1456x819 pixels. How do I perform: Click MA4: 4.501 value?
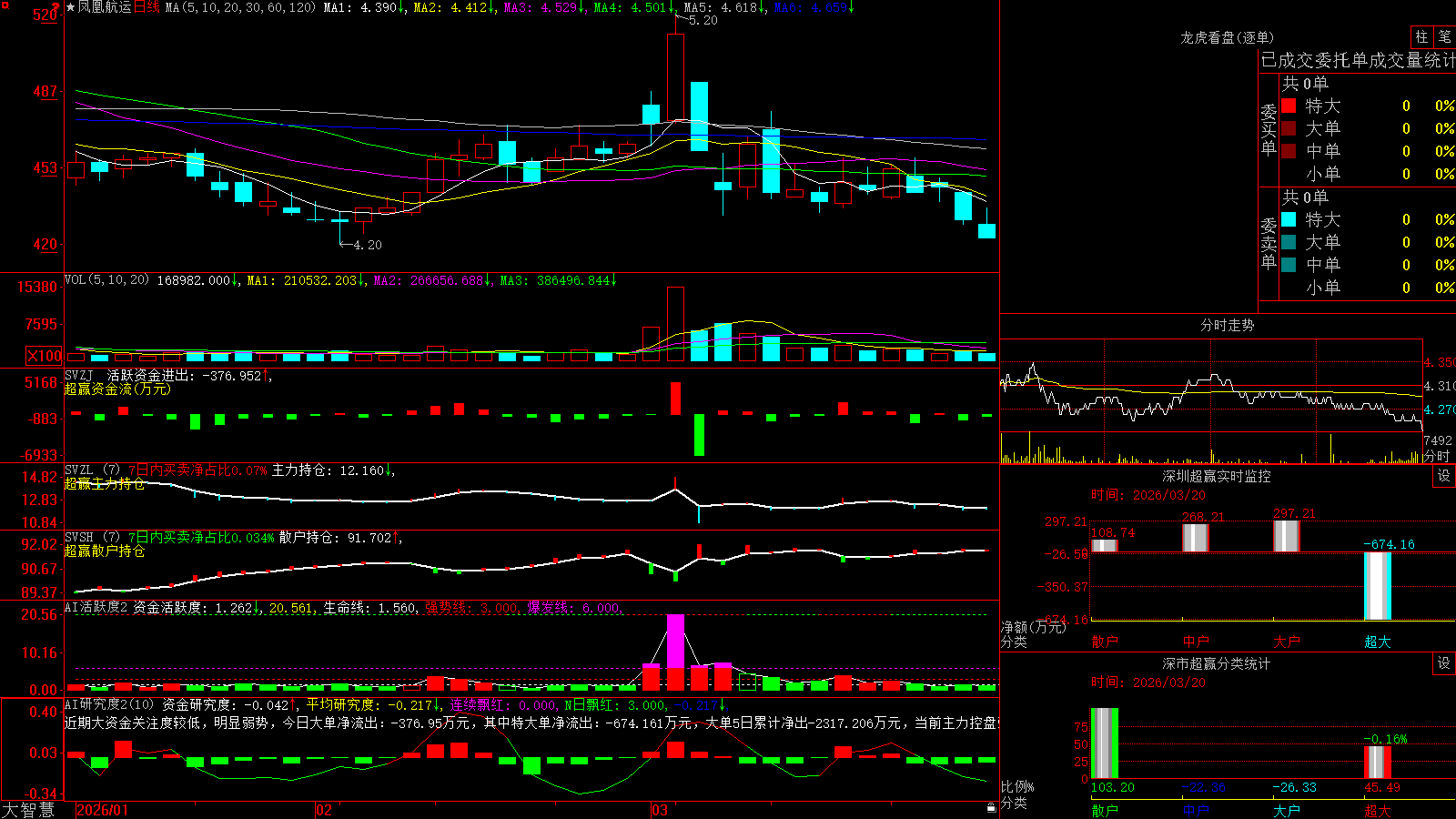(634, 7)
